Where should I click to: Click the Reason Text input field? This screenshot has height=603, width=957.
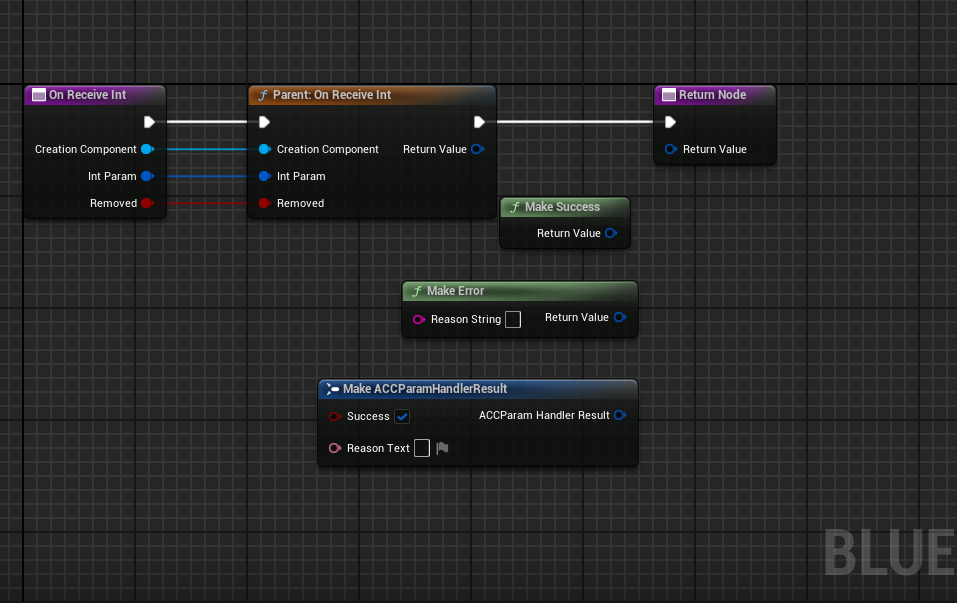421,448
